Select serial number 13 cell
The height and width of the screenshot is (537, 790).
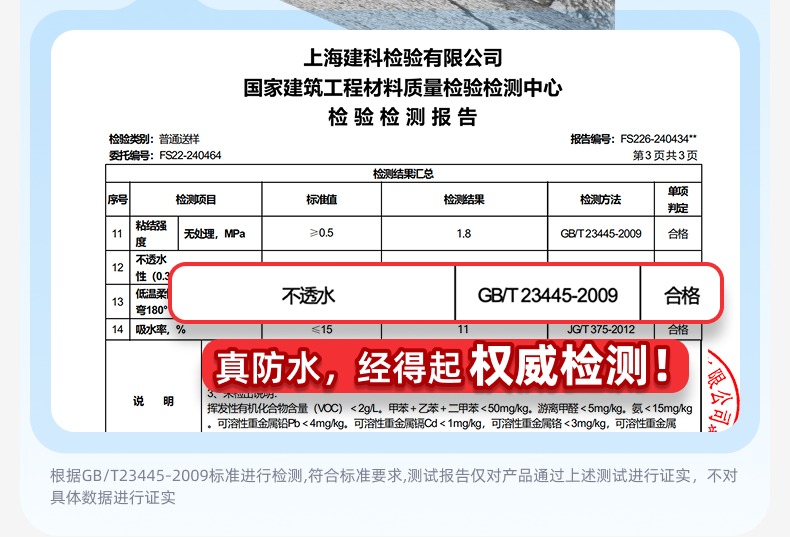click(117, 302)
